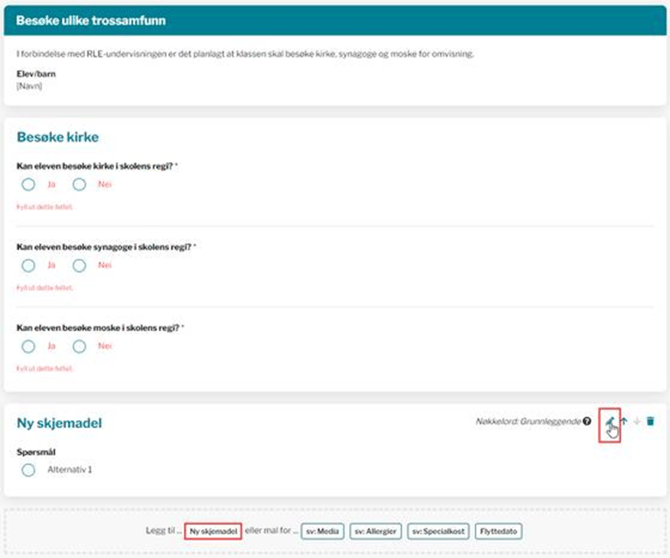Select the Alternativ 1 radio option

coord(28,470)
